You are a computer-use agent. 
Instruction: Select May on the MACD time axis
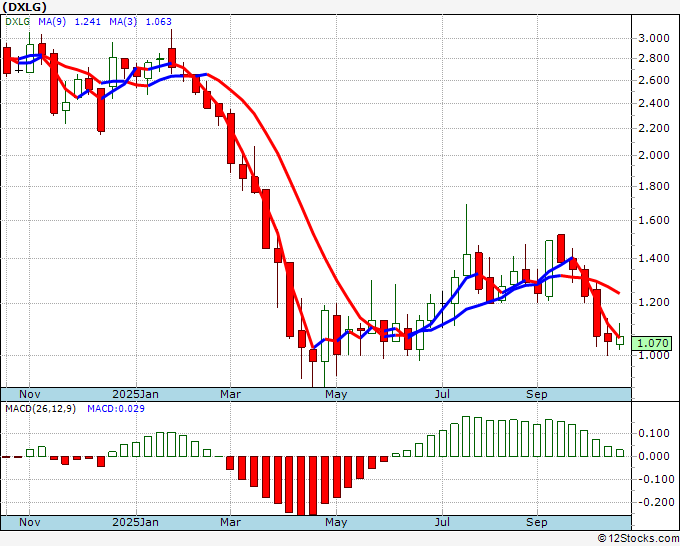click(x=336, y=522)
